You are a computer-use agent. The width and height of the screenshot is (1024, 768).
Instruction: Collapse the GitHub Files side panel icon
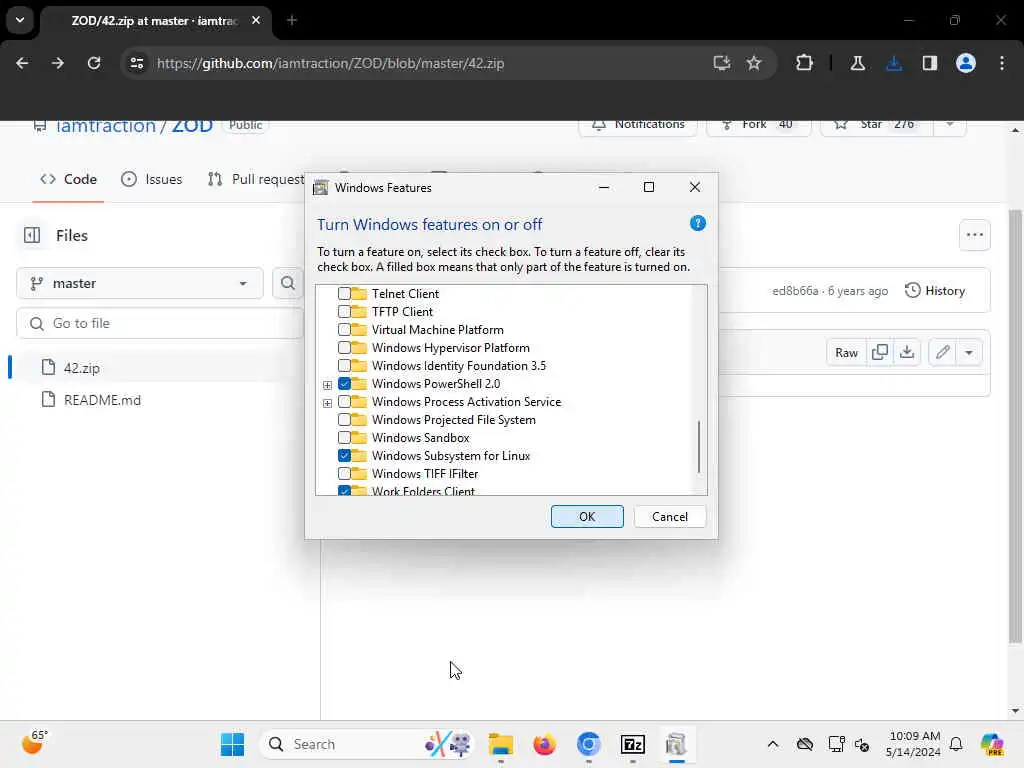point(32,235)
